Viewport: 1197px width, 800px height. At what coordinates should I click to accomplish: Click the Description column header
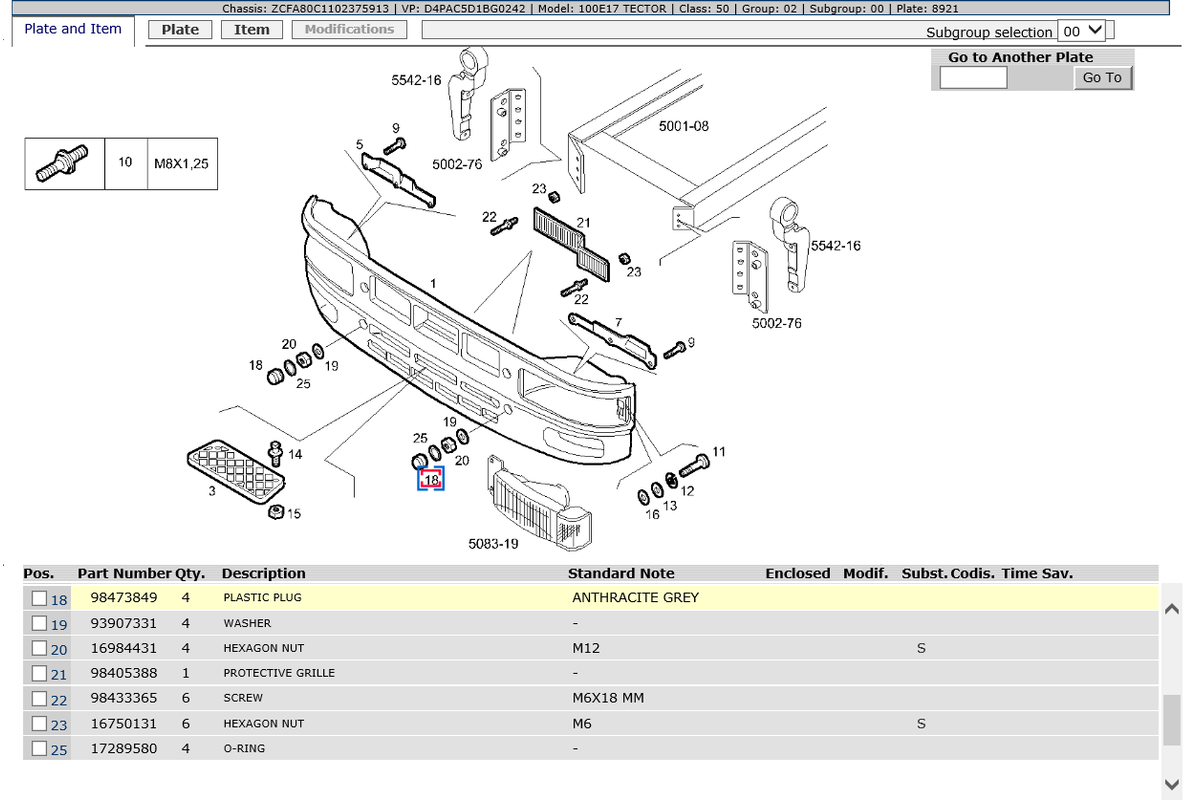(263, 573)
